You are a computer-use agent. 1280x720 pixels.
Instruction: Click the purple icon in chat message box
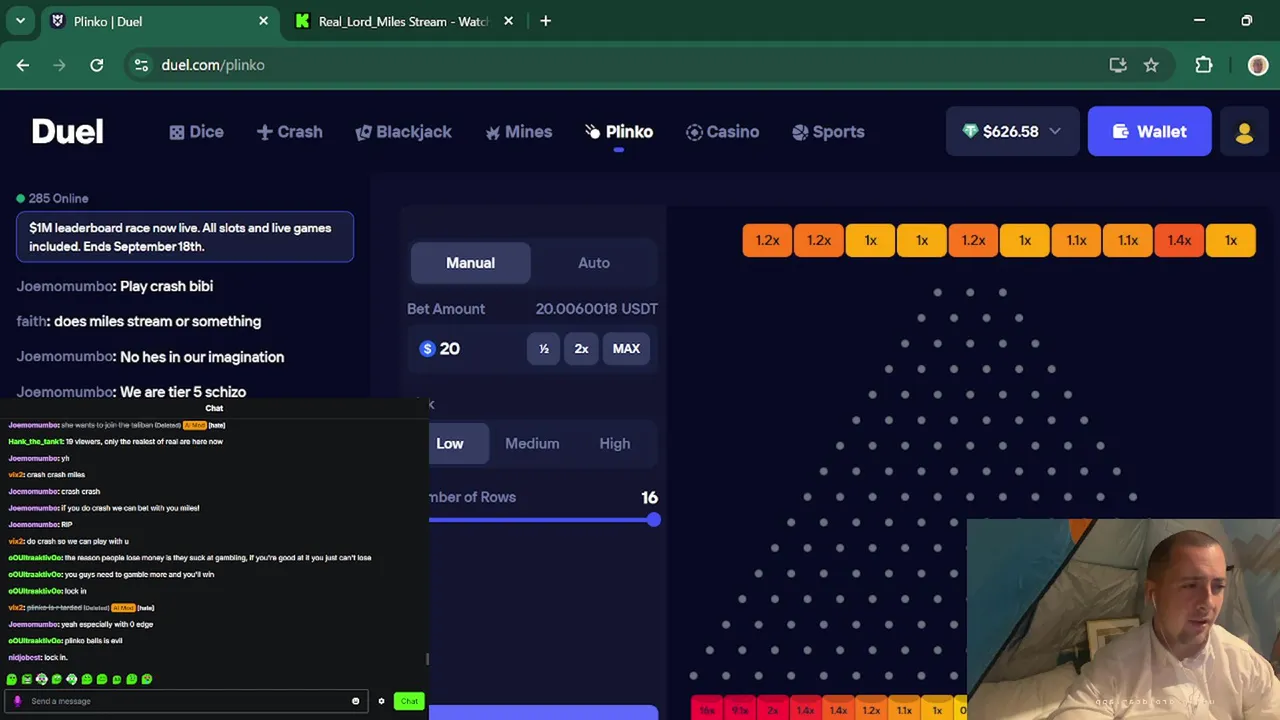click(x=17, y=701)
